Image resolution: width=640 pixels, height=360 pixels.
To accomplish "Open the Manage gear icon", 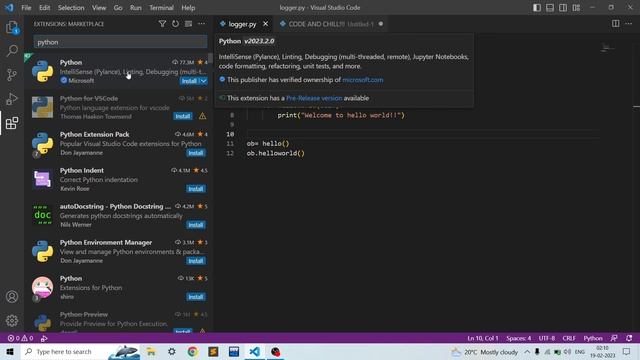I will pyautogui.click(x=12, y=321).
